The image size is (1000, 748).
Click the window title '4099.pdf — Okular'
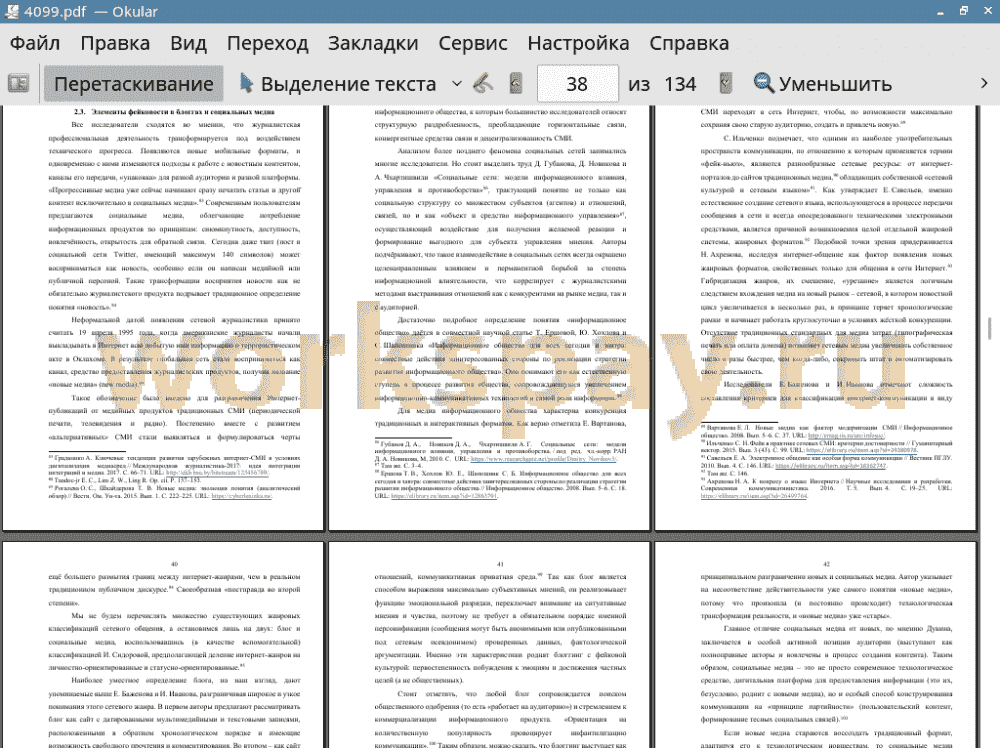[x=91, y=11]
